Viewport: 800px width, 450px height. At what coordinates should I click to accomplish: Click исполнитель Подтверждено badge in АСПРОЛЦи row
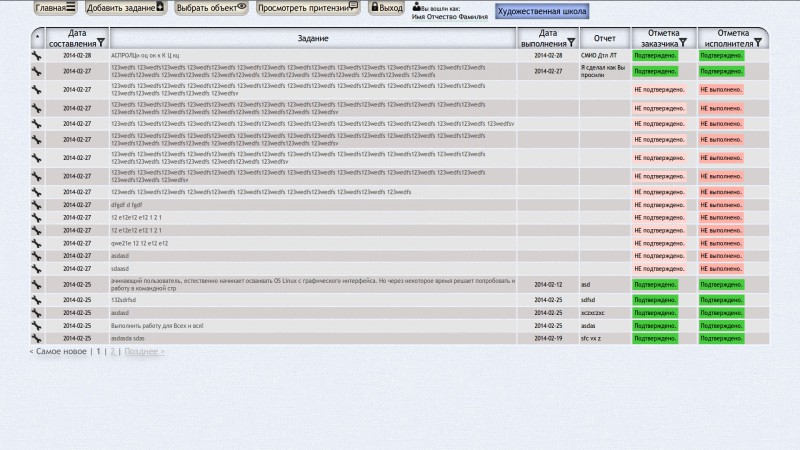721,56
